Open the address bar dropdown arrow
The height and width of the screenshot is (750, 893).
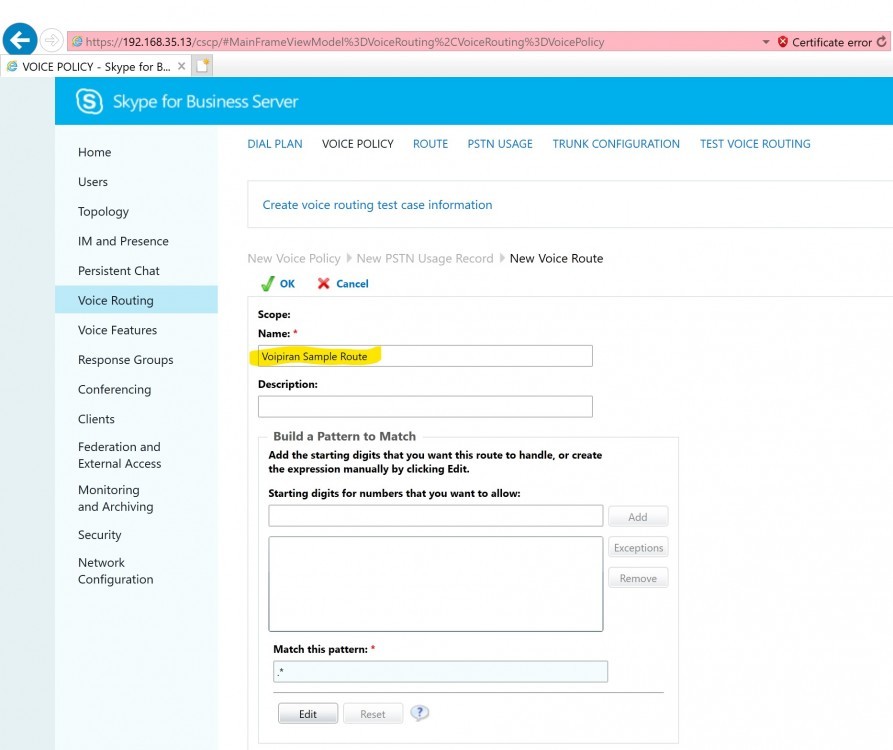click(766, 42)
